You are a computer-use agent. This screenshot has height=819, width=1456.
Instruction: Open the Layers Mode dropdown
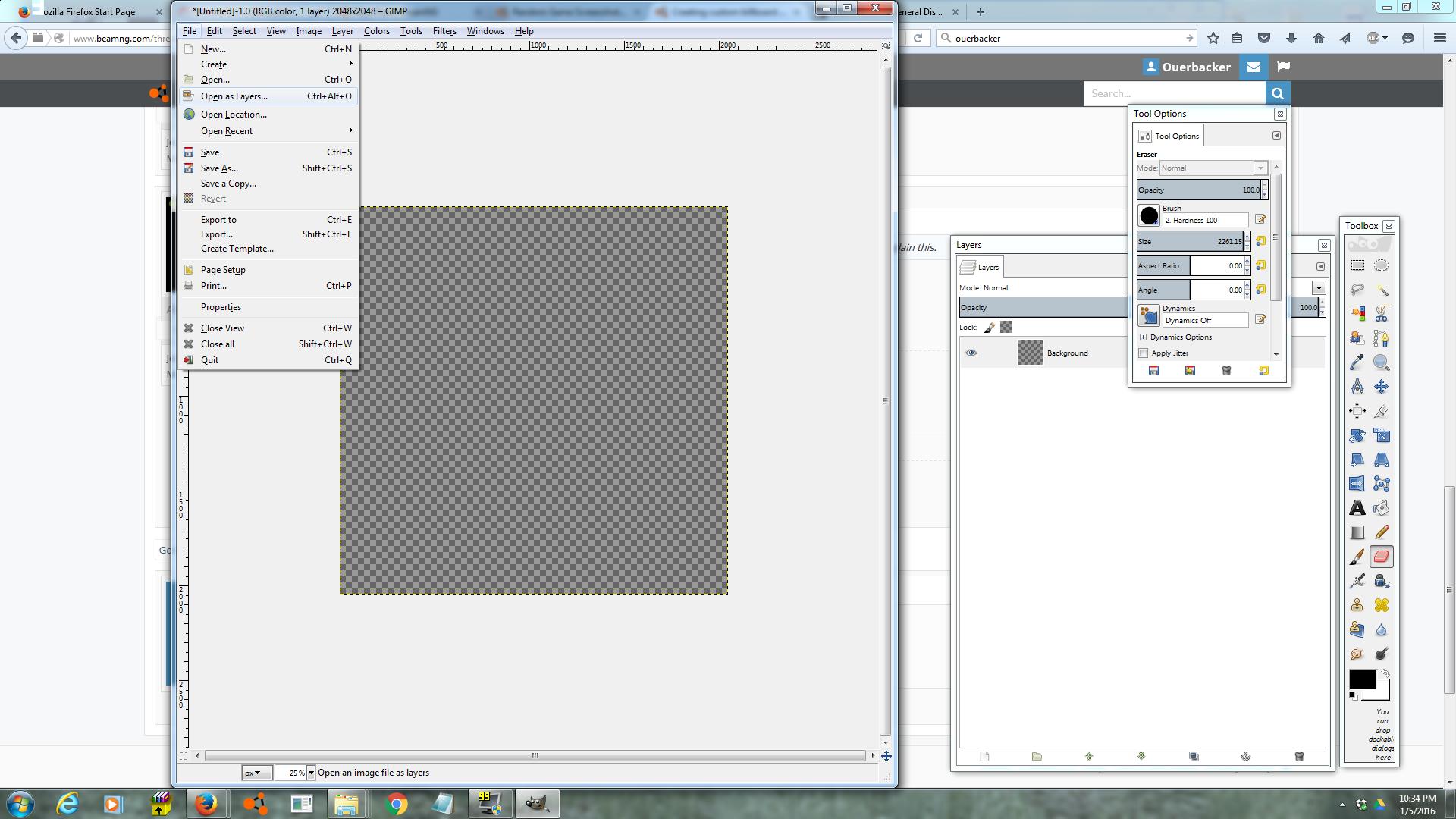(x=1319, y=288)
